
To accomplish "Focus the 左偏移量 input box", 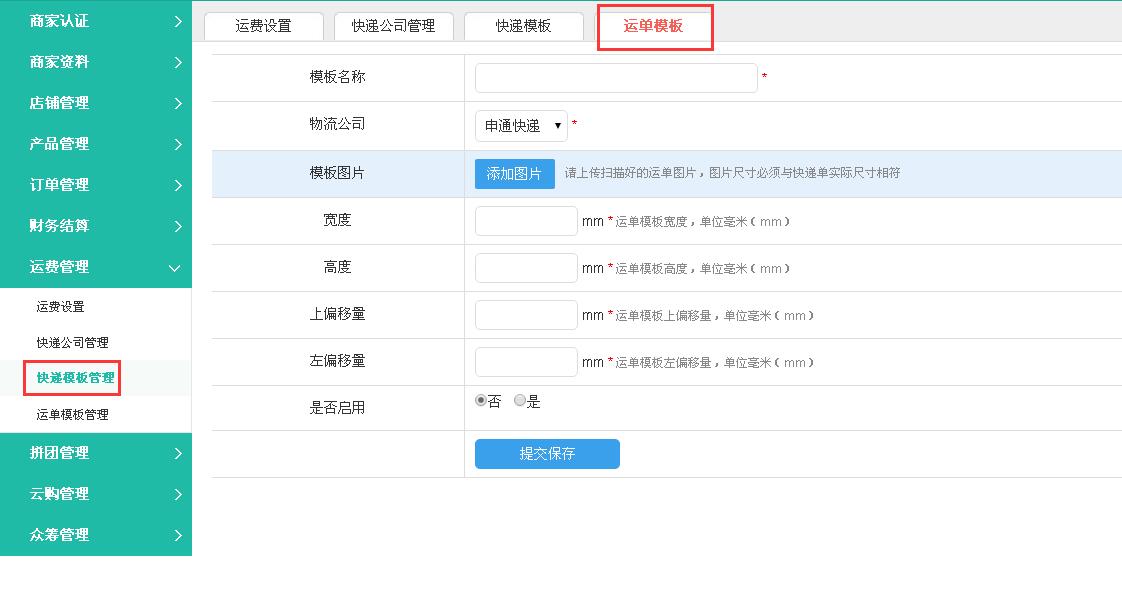I will pos(526,362).
